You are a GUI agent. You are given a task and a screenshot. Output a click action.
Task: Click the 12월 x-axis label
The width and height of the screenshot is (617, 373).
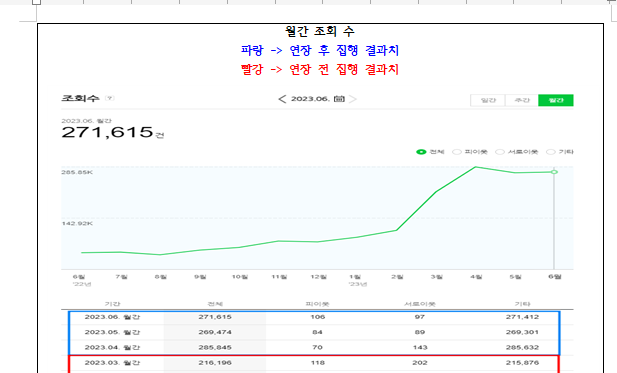click(x=318, y=277)
